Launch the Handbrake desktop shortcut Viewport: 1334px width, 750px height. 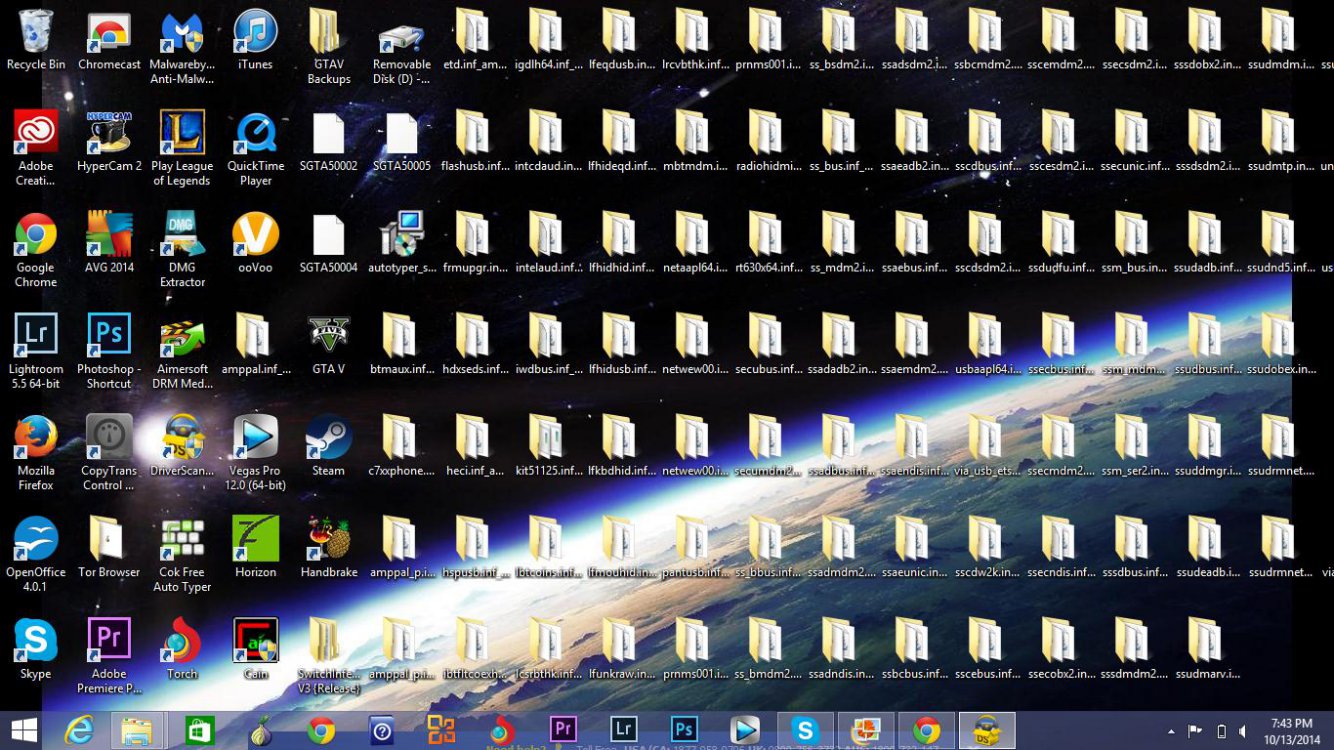coord(328,540)
